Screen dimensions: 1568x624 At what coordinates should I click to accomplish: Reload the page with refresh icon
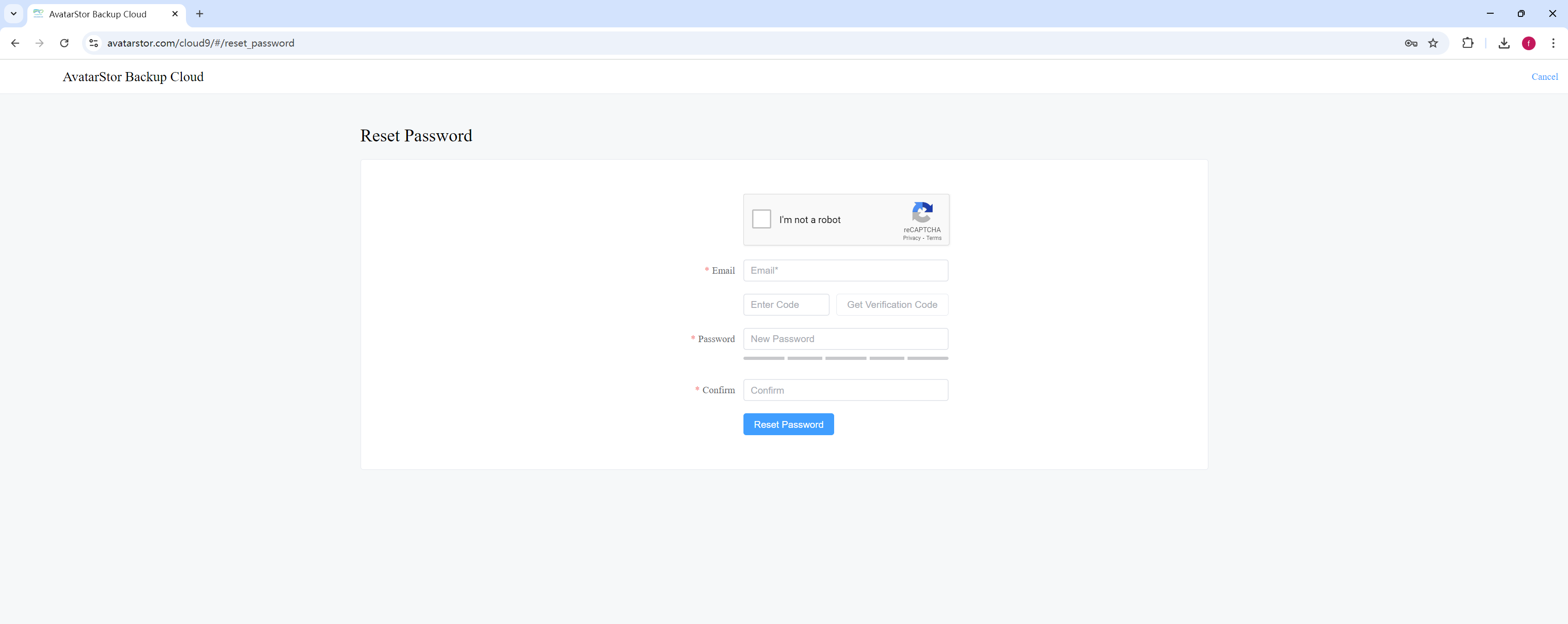coord(64,43)
